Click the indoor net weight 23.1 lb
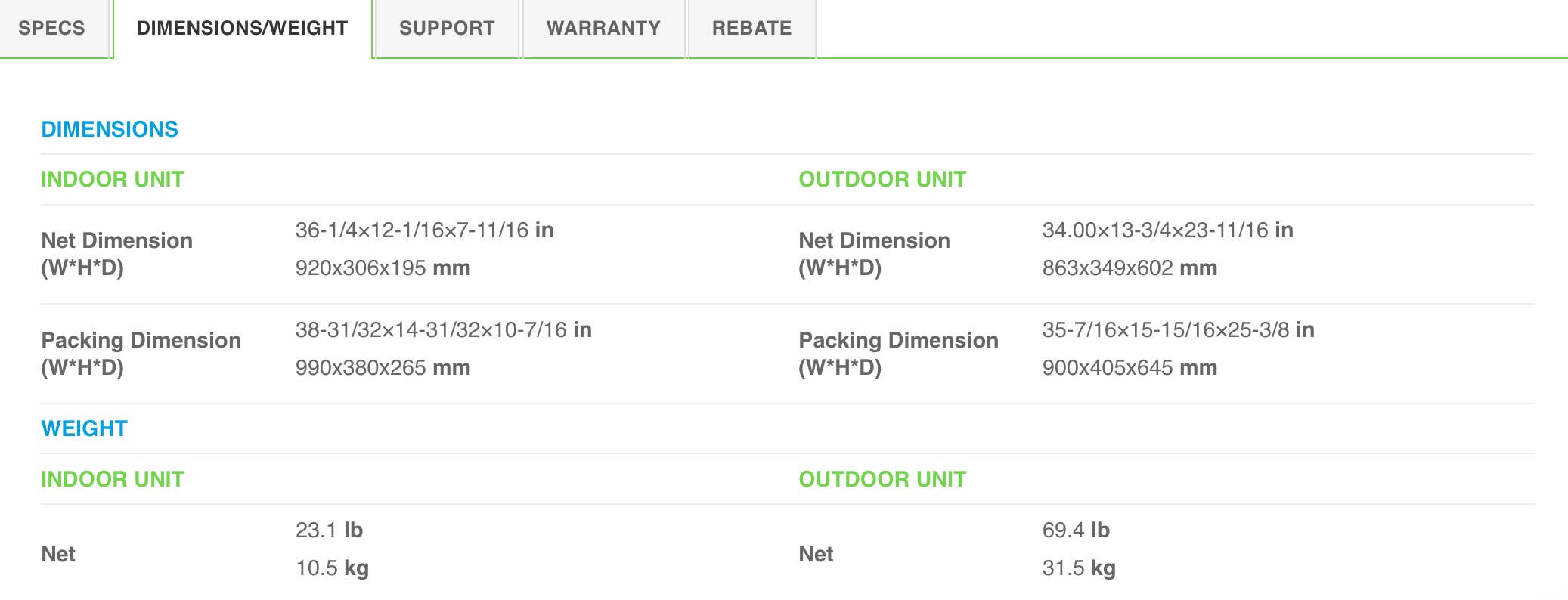Image resolution: width=1568 pixels, height=600 pixels. pos(329,530)
